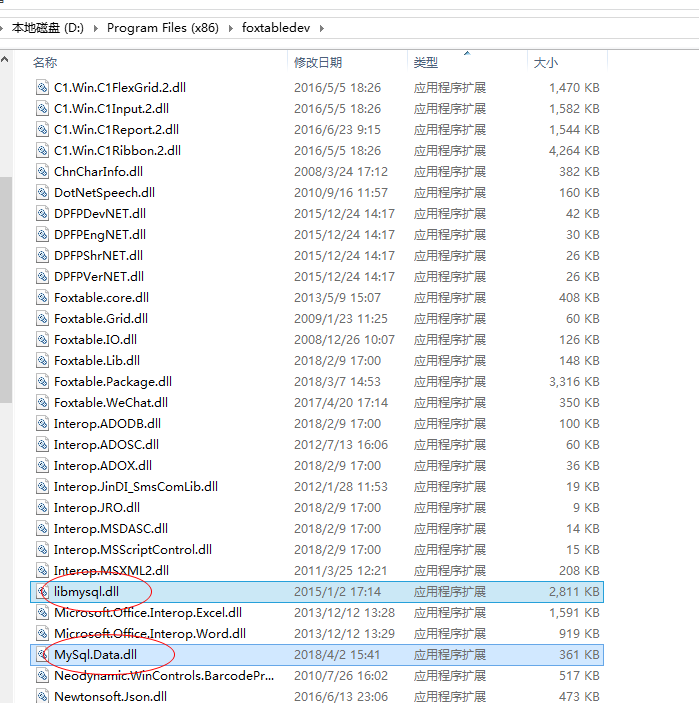Select the ChnCharInfo.dll file icon
The image size is (699, 703).
click(42, 171)
